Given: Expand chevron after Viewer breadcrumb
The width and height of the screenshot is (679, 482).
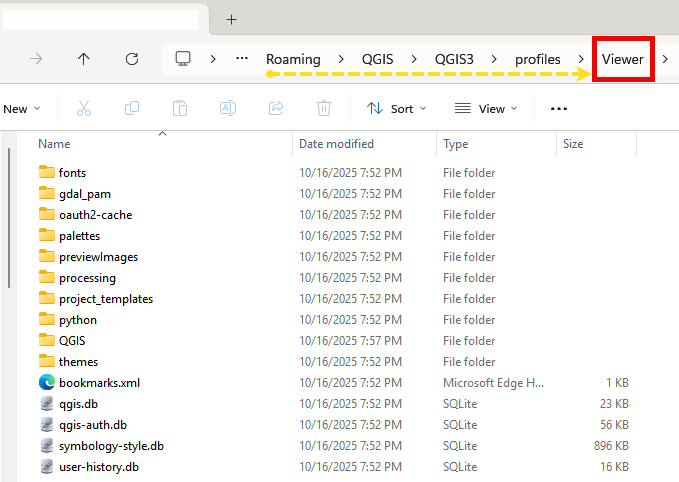Looking at the screenshot, I should point(665,58).
